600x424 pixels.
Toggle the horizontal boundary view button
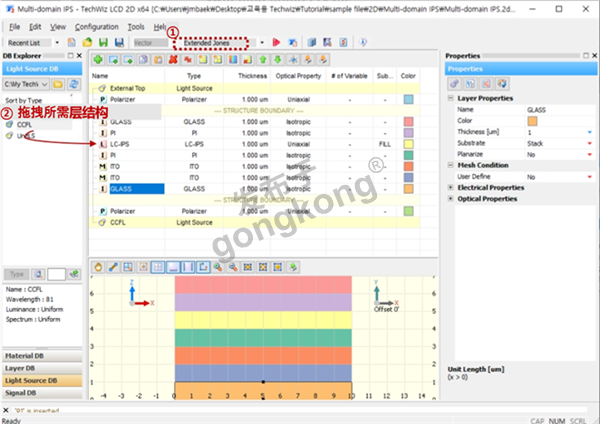pyautogui.click(x=173, y=267)
